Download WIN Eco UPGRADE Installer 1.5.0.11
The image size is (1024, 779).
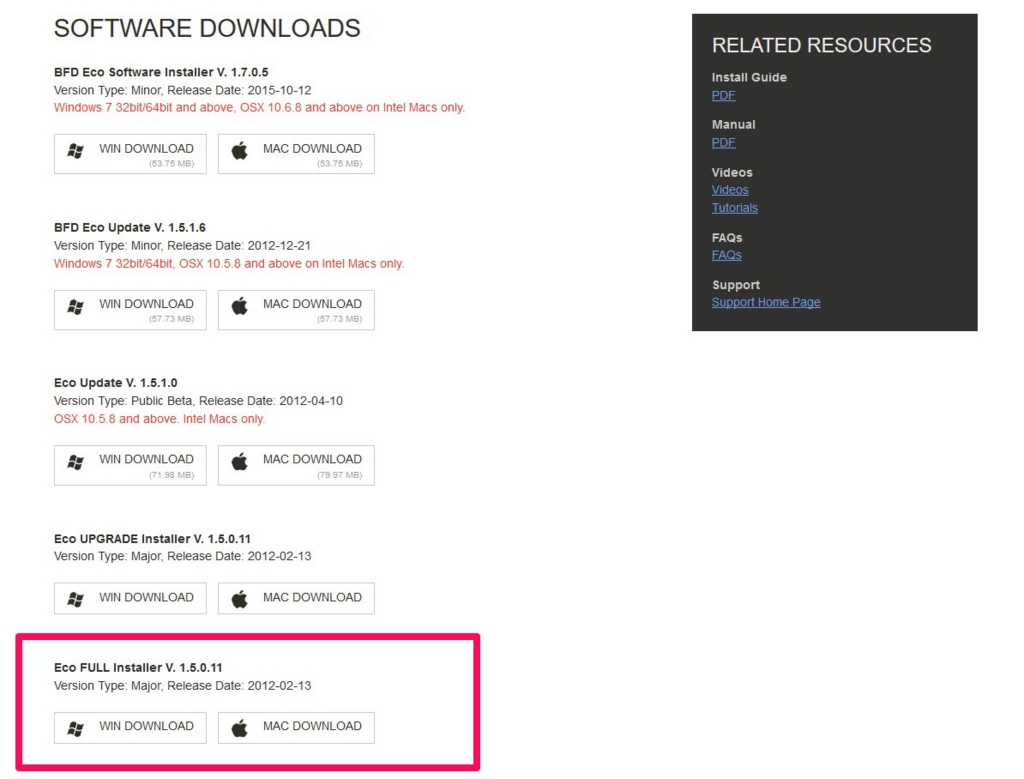(130, 598)
